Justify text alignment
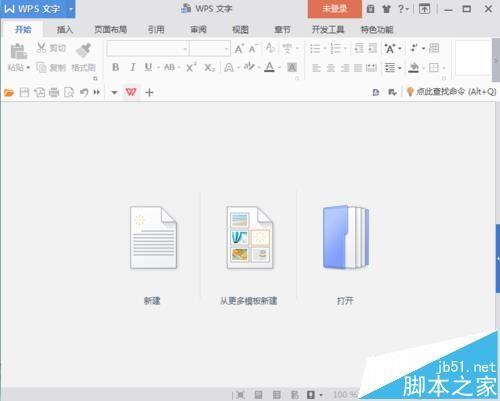The image size is (500, 401). (x=358, y=68)
